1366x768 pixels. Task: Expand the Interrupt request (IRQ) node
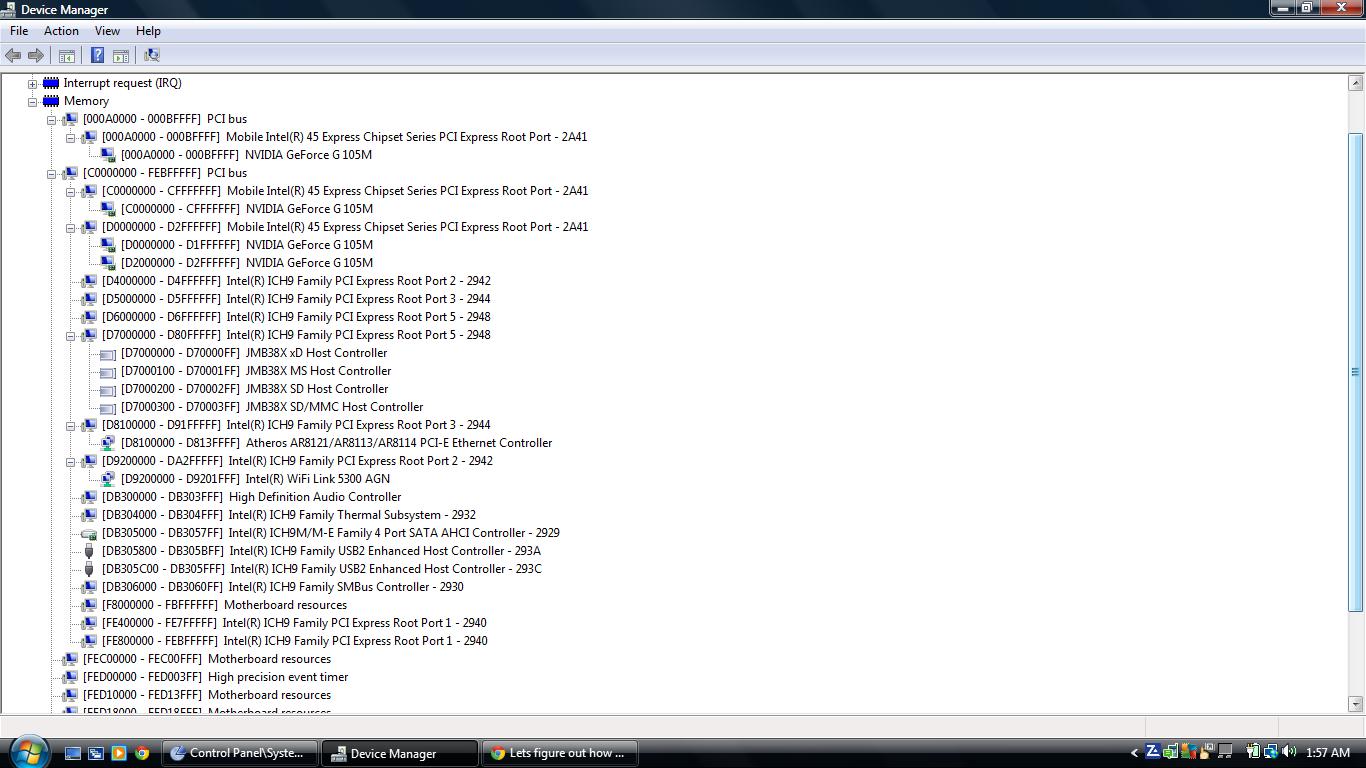pos(32,83)
